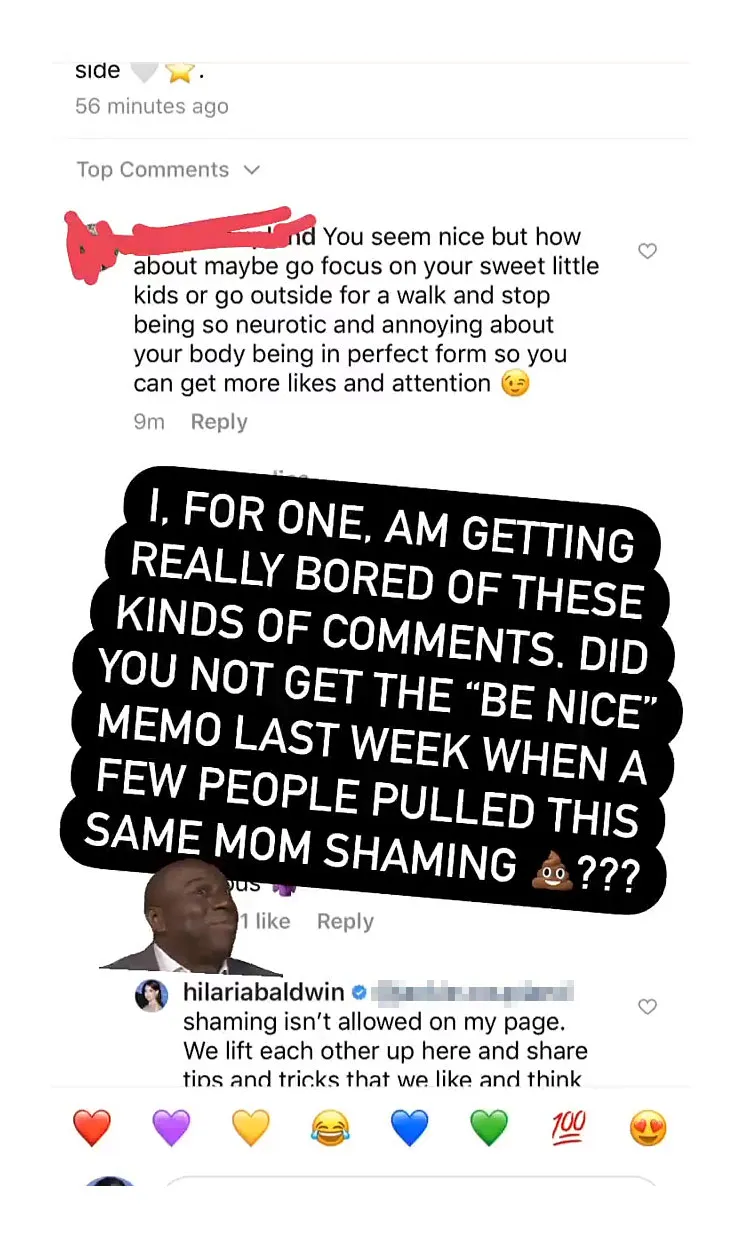The image size is (740, 1236).
Task: React with the 100 points emoji
Action: [x=568, y=1127]
